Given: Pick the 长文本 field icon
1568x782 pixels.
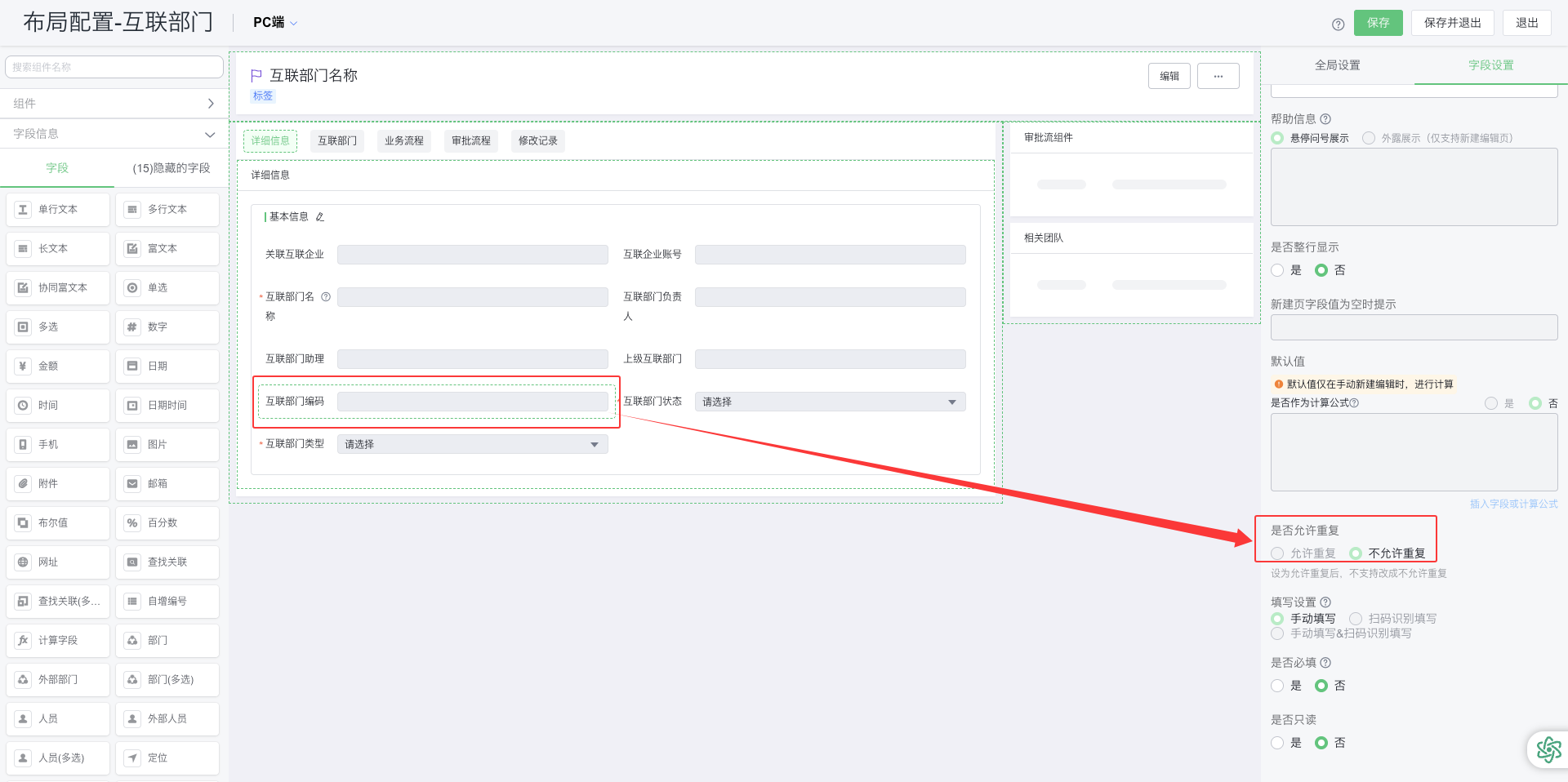Looking at the screenshot, I should pos(23,249).
